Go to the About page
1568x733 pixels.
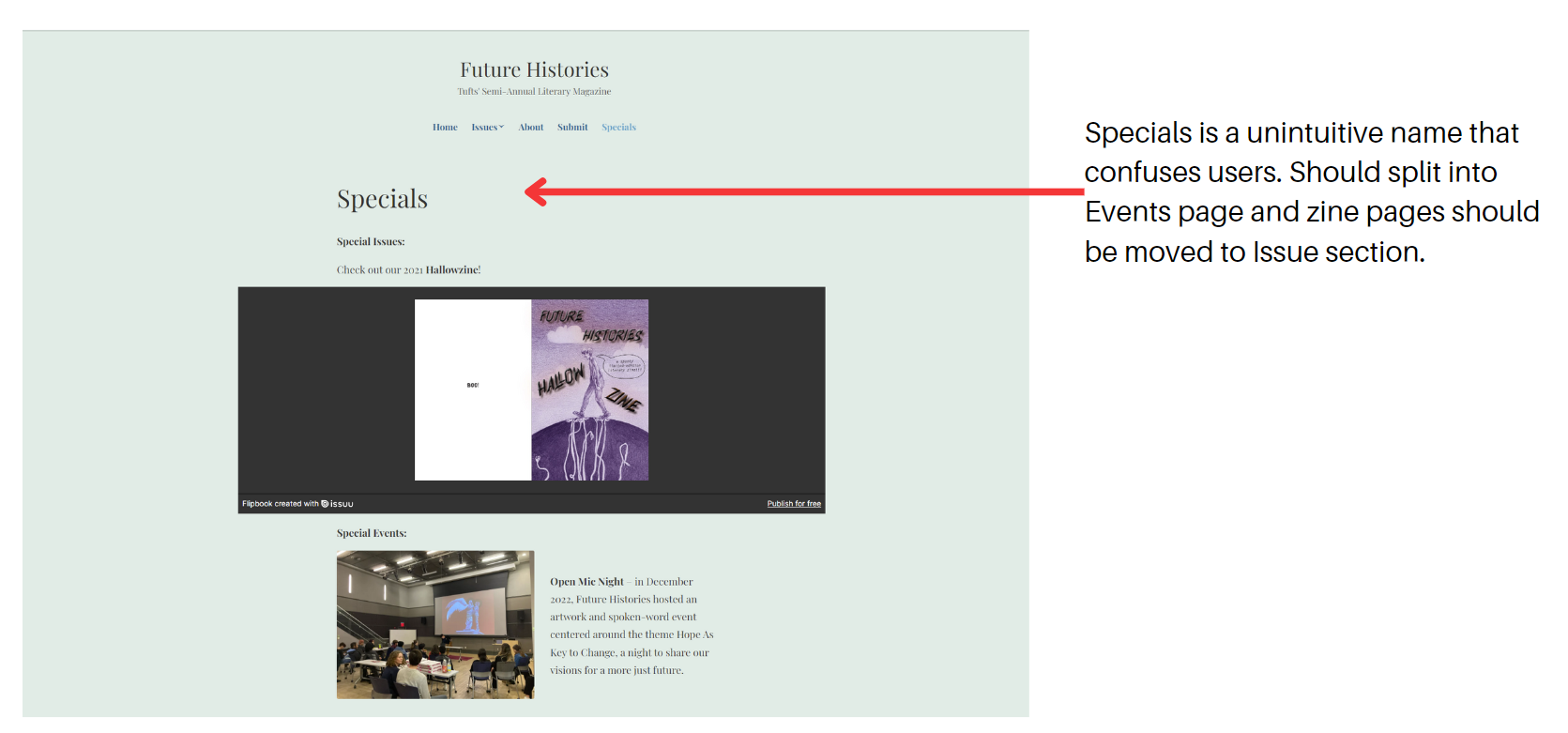[531, 128]
